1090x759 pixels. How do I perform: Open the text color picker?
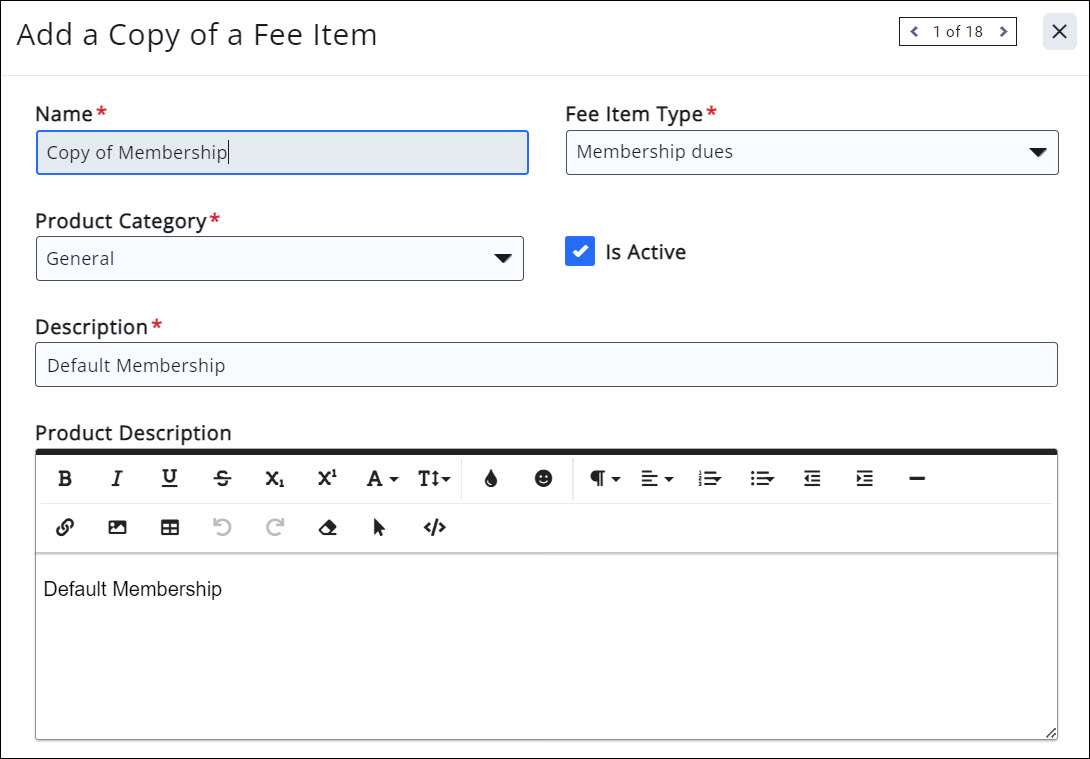click(490, 479)
